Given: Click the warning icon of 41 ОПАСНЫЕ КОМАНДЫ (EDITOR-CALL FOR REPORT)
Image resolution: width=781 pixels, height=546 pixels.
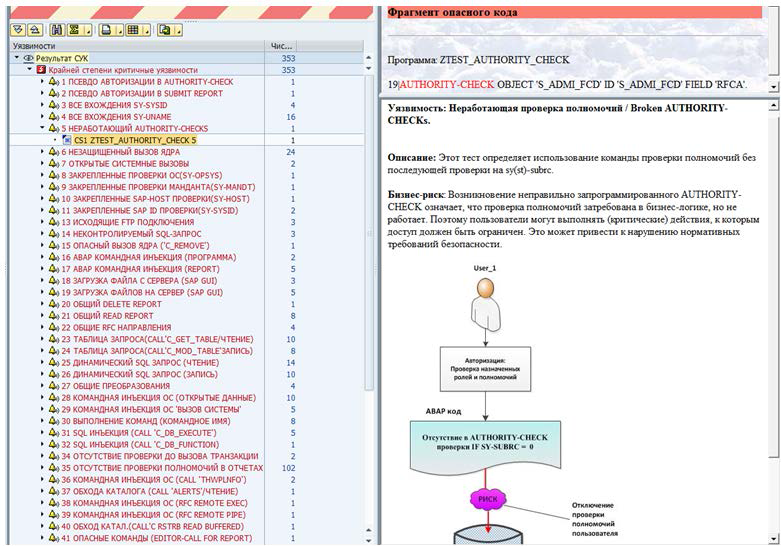Looking at the screenshot, I should click(x=54, y=538).
